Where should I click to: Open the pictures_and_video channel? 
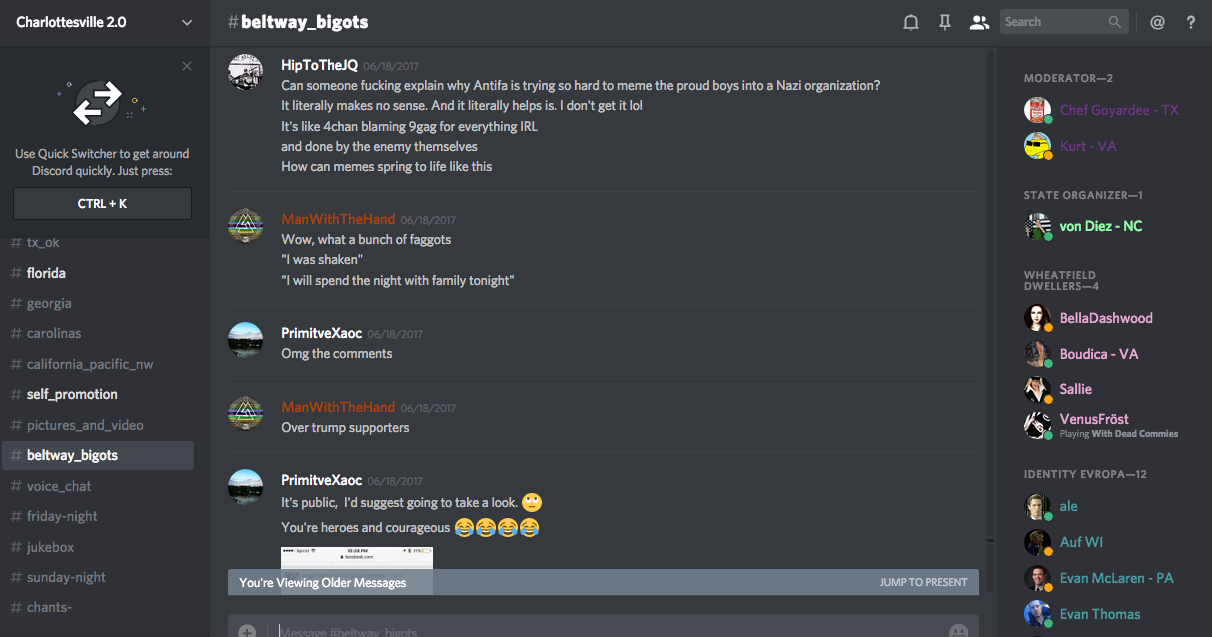(x=85, y=425)
